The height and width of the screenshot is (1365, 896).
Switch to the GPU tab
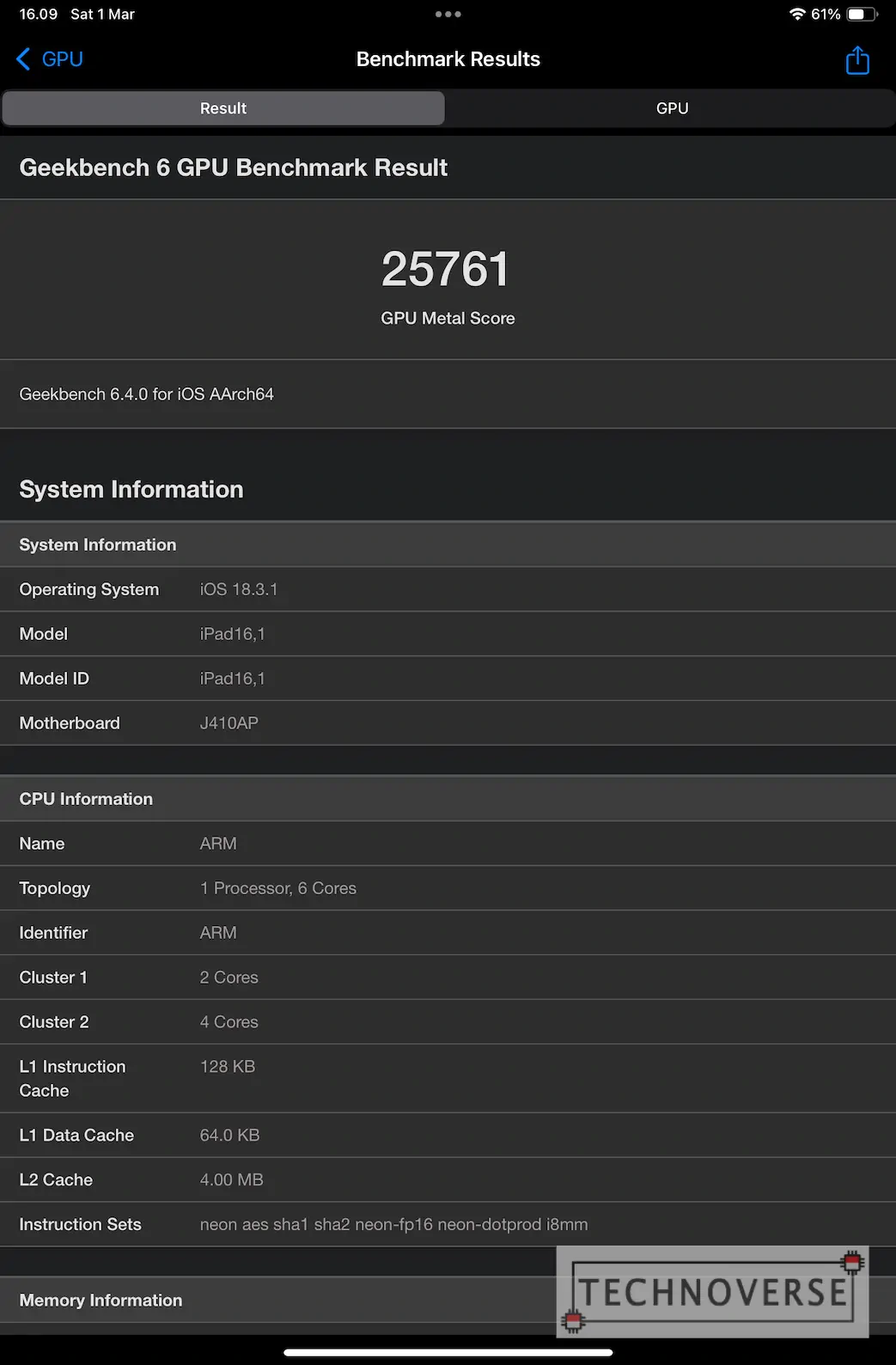point(672,108)
